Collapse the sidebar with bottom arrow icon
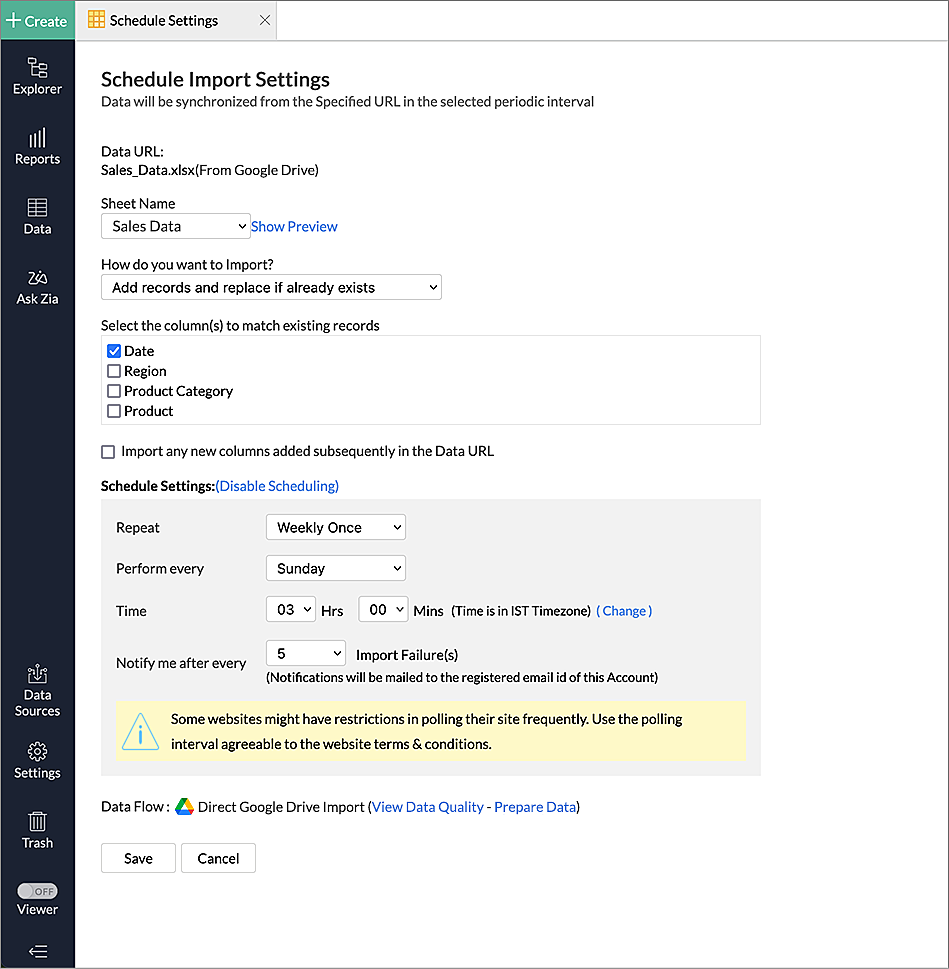The width and height of the screenshot is (949, 969). (37, 951)
